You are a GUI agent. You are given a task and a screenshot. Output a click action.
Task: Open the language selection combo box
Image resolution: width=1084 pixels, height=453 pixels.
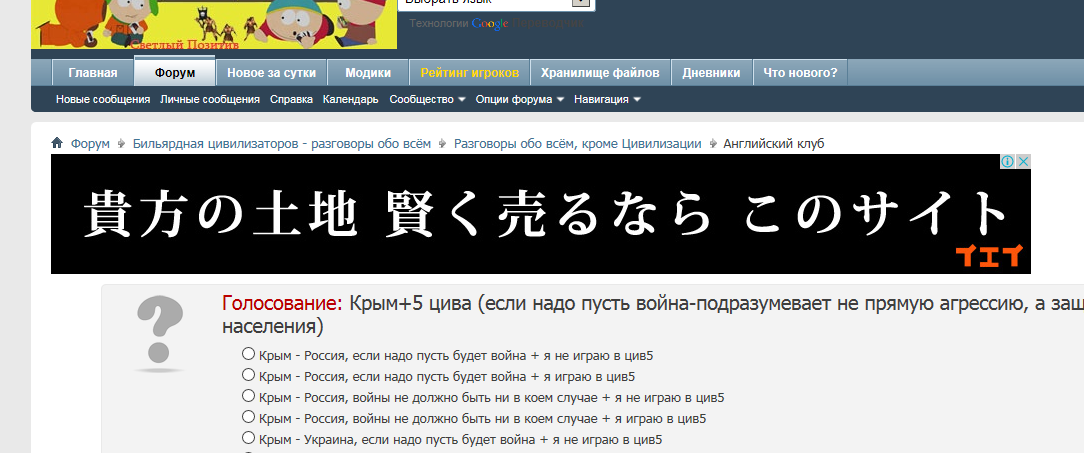point(497,3)
